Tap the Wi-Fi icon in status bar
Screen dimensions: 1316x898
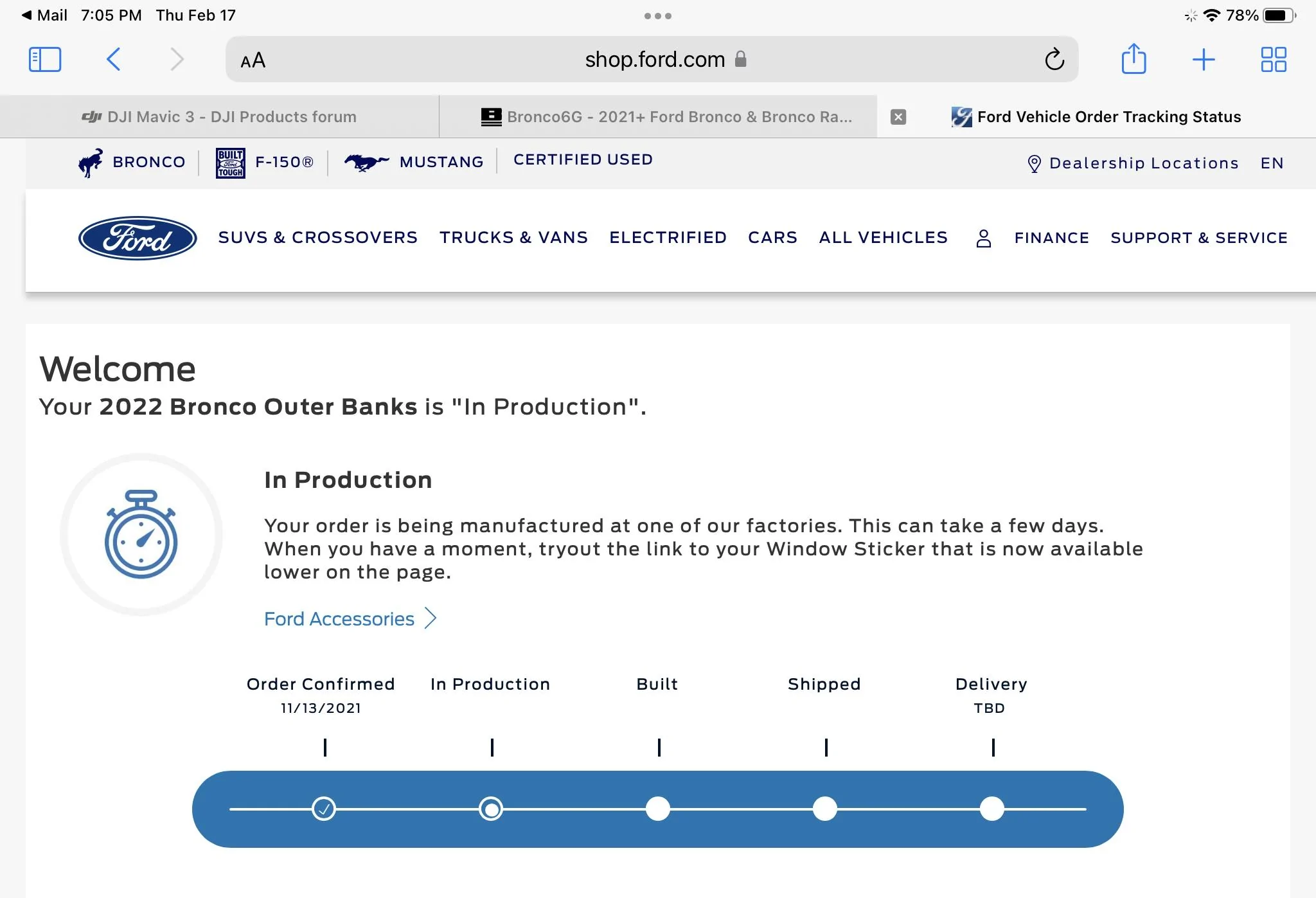pos(1212,15)
